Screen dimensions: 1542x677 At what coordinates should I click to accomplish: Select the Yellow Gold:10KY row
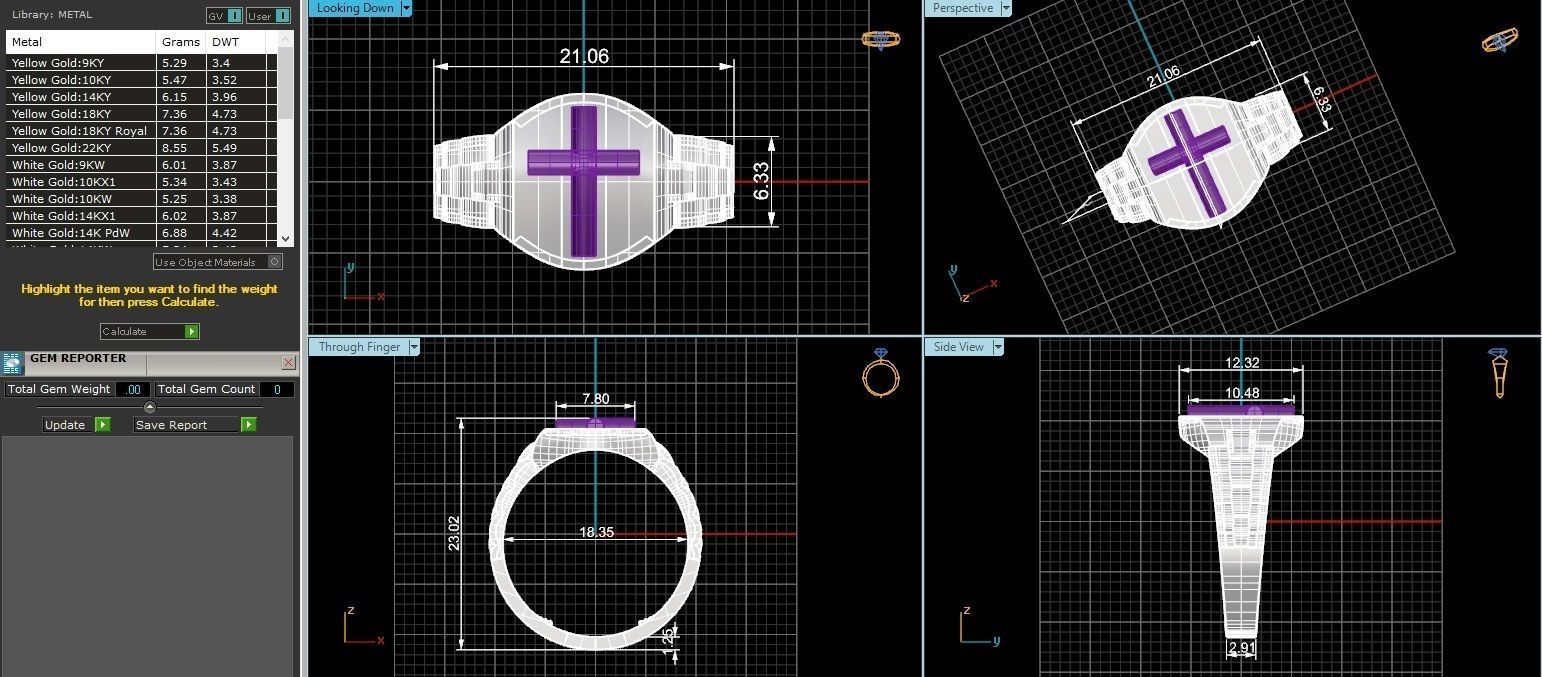tap(142, 79)
